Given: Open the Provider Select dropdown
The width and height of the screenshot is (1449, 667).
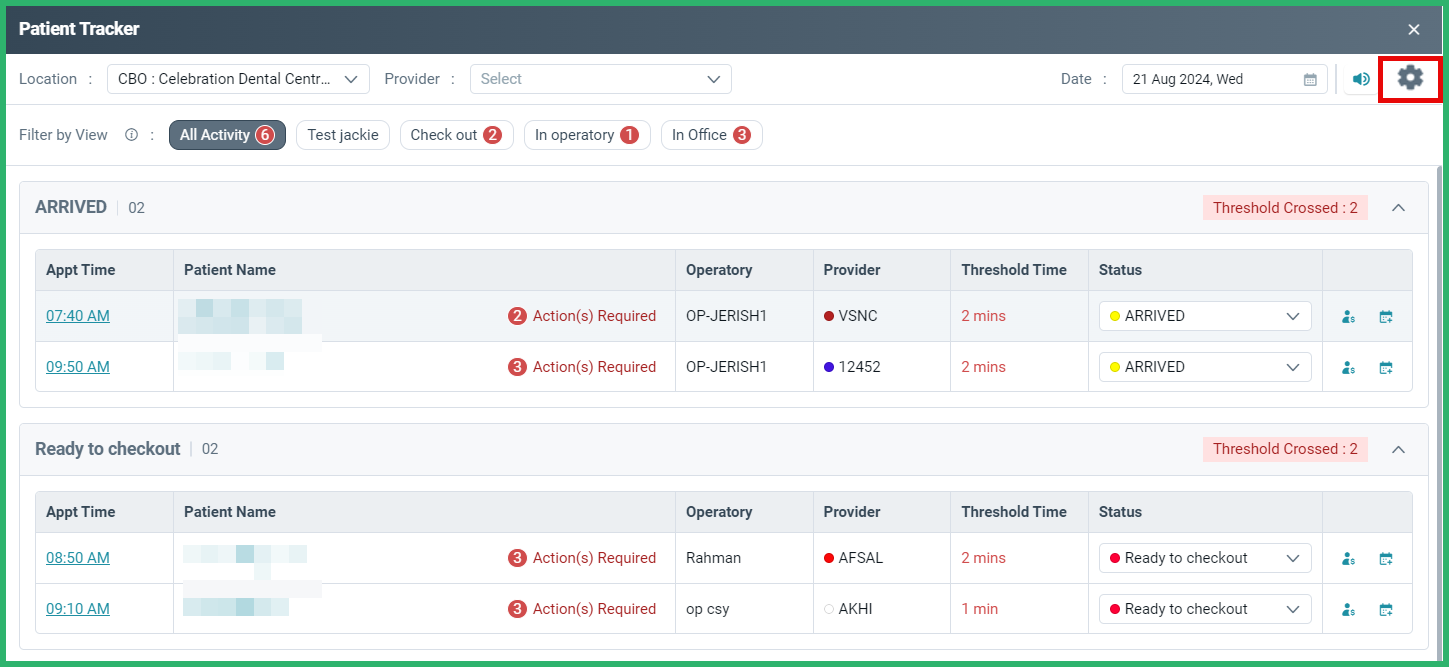Looking at the screenshot, I should pos(600,78).
